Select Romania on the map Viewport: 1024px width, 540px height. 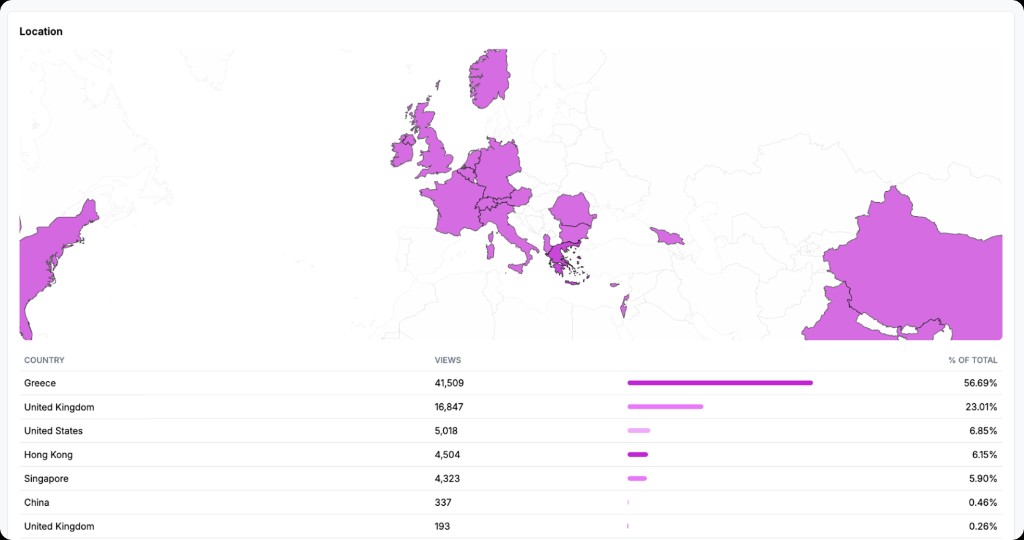pos(571,214)
